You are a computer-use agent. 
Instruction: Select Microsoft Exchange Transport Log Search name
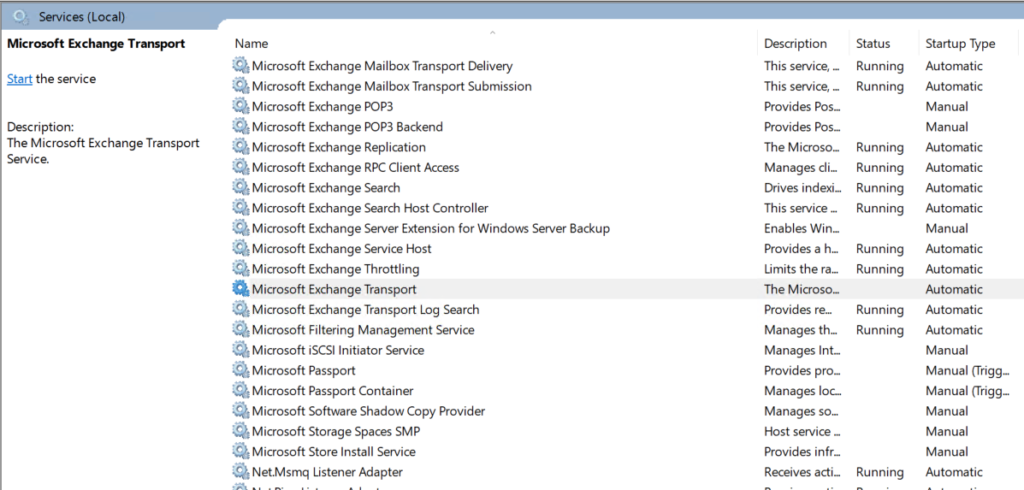(x=366, y=309)
